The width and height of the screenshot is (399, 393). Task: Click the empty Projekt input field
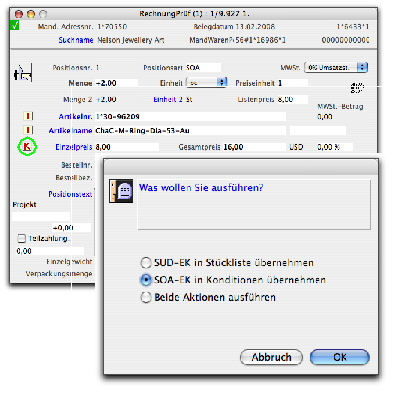[x=41, y=216]
